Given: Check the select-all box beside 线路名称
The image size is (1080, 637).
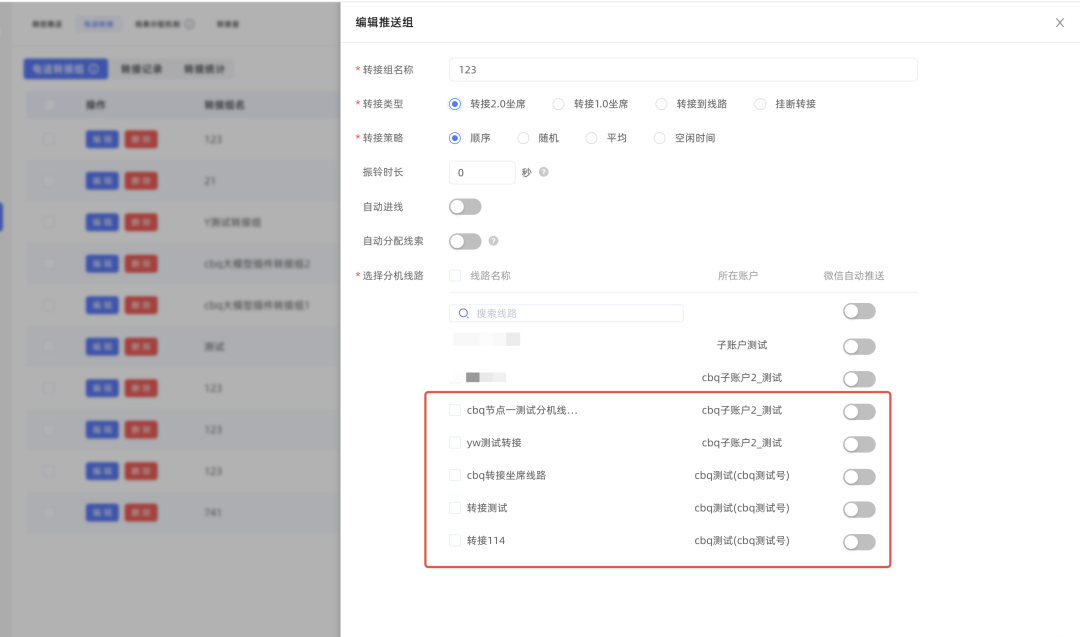Looking at the screenshot, I should [x=455, y=275].
